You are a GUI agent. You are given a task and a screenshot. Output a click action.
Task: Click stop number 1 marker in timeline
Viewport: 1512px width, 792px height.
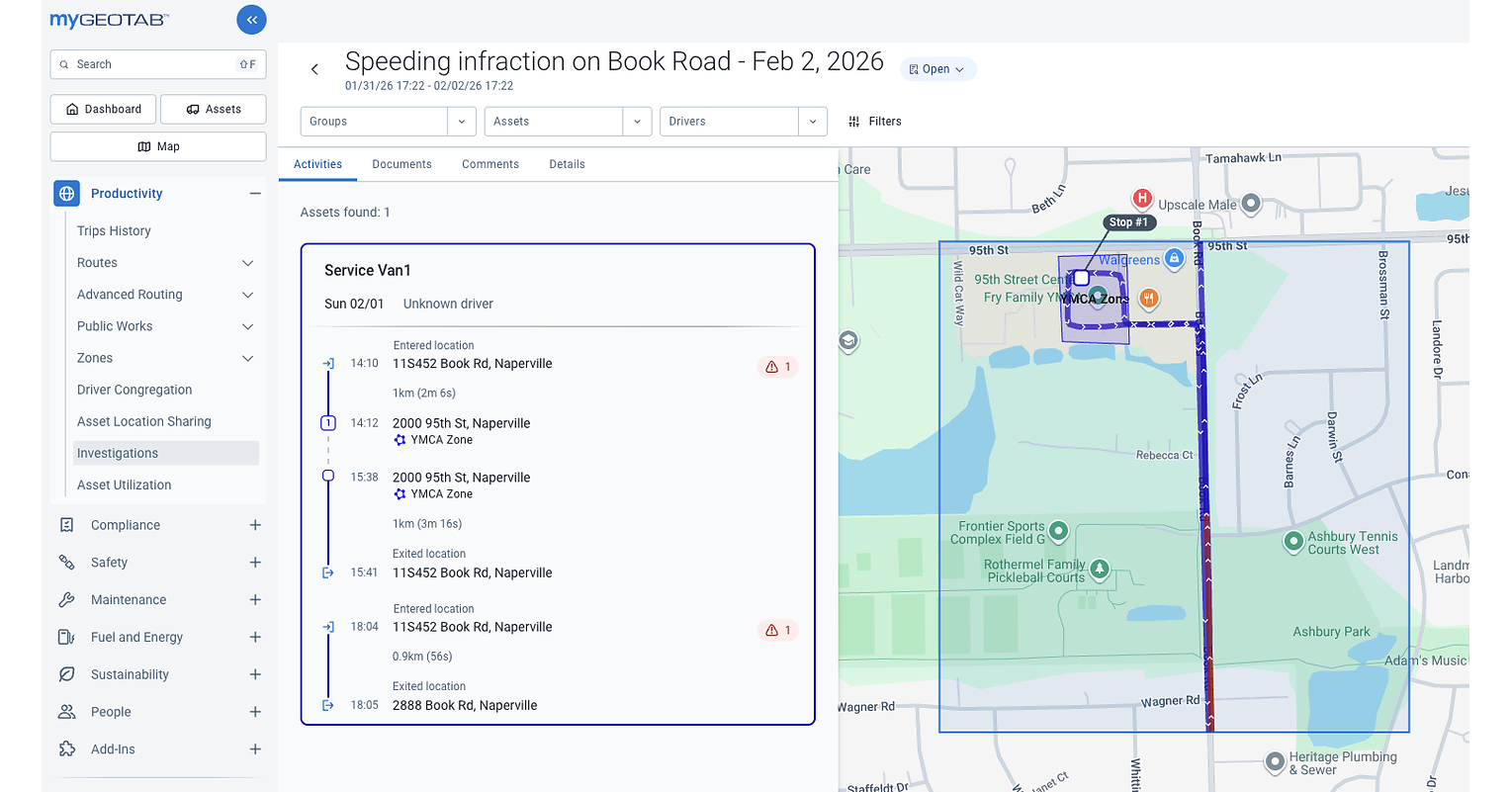click(328, 423)
